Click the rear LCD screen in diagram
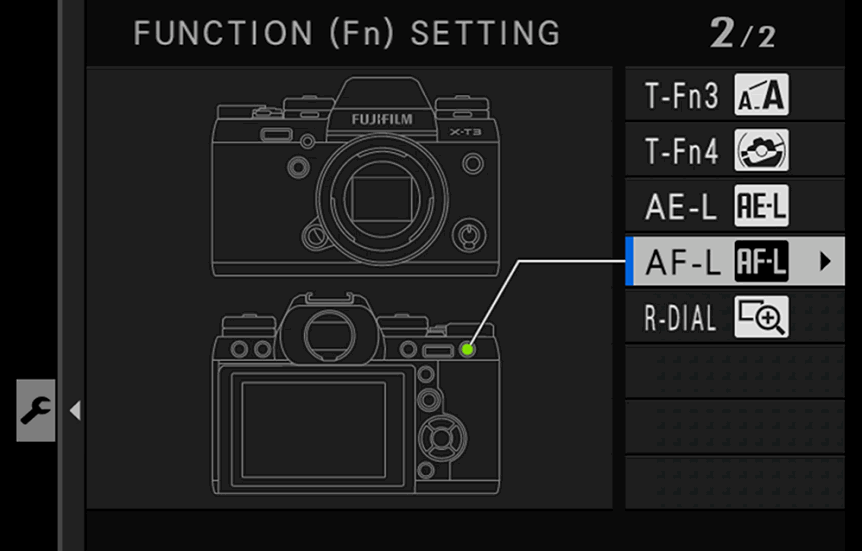This screenshot has width=862, height=551. [314, 431]
